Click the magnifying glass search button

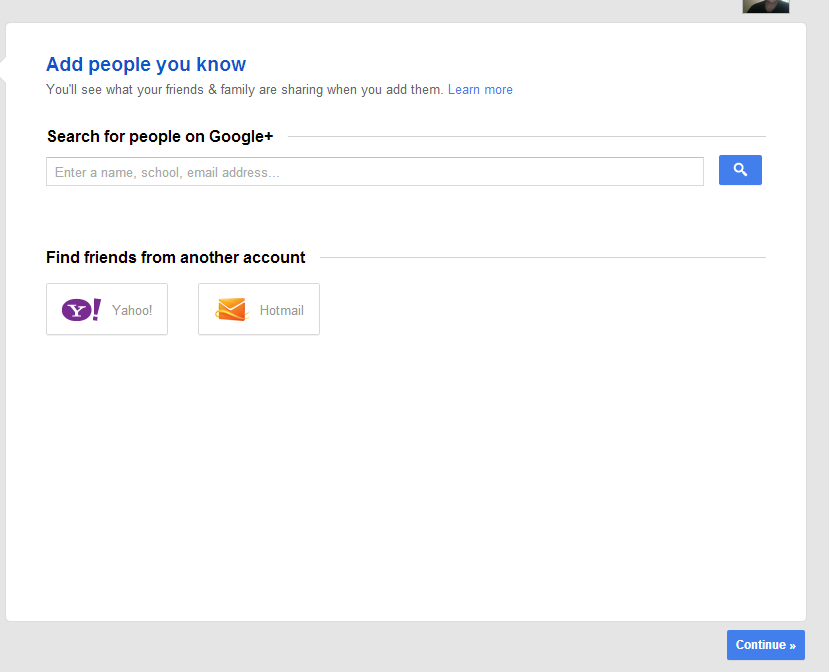pos(740,170)
